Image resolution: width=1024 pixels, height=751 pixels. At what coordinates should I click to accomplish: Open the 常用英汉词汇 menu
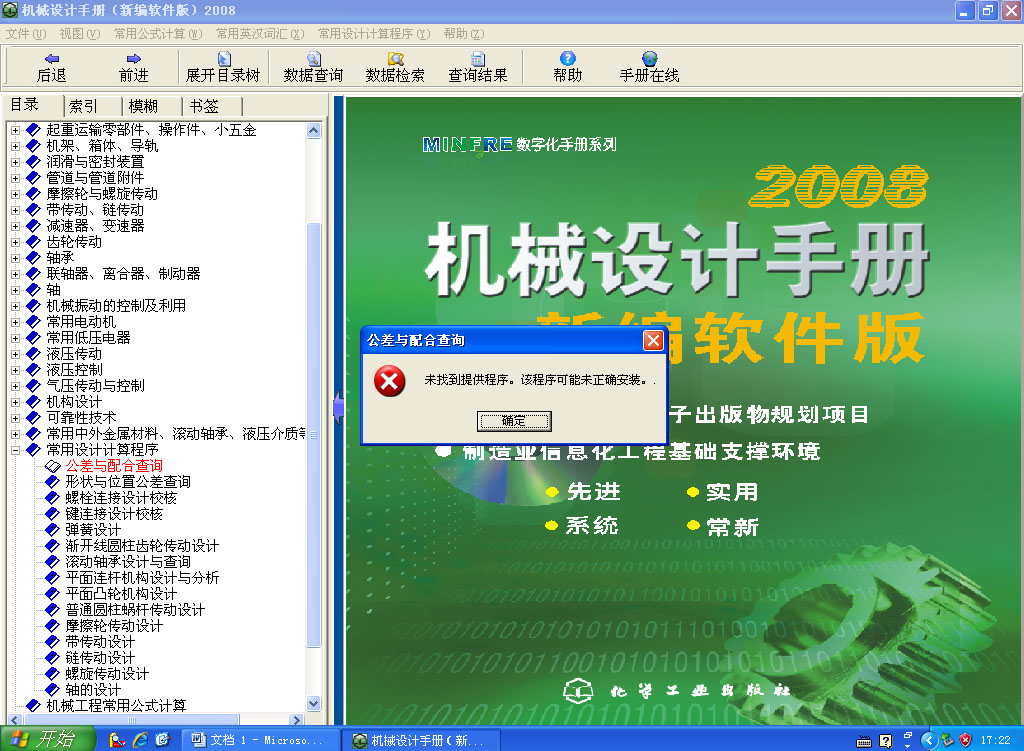[x=260, y=33]
